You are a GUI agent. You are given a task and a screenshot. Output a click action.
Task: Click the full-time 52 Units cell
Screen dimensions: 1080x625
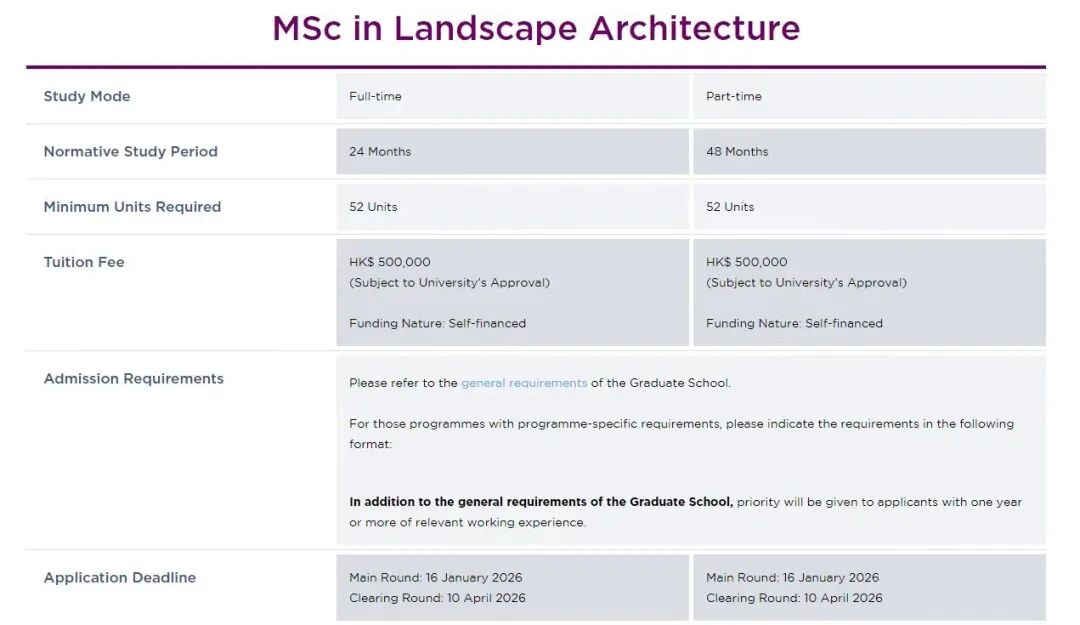click(x=512, y=207)
